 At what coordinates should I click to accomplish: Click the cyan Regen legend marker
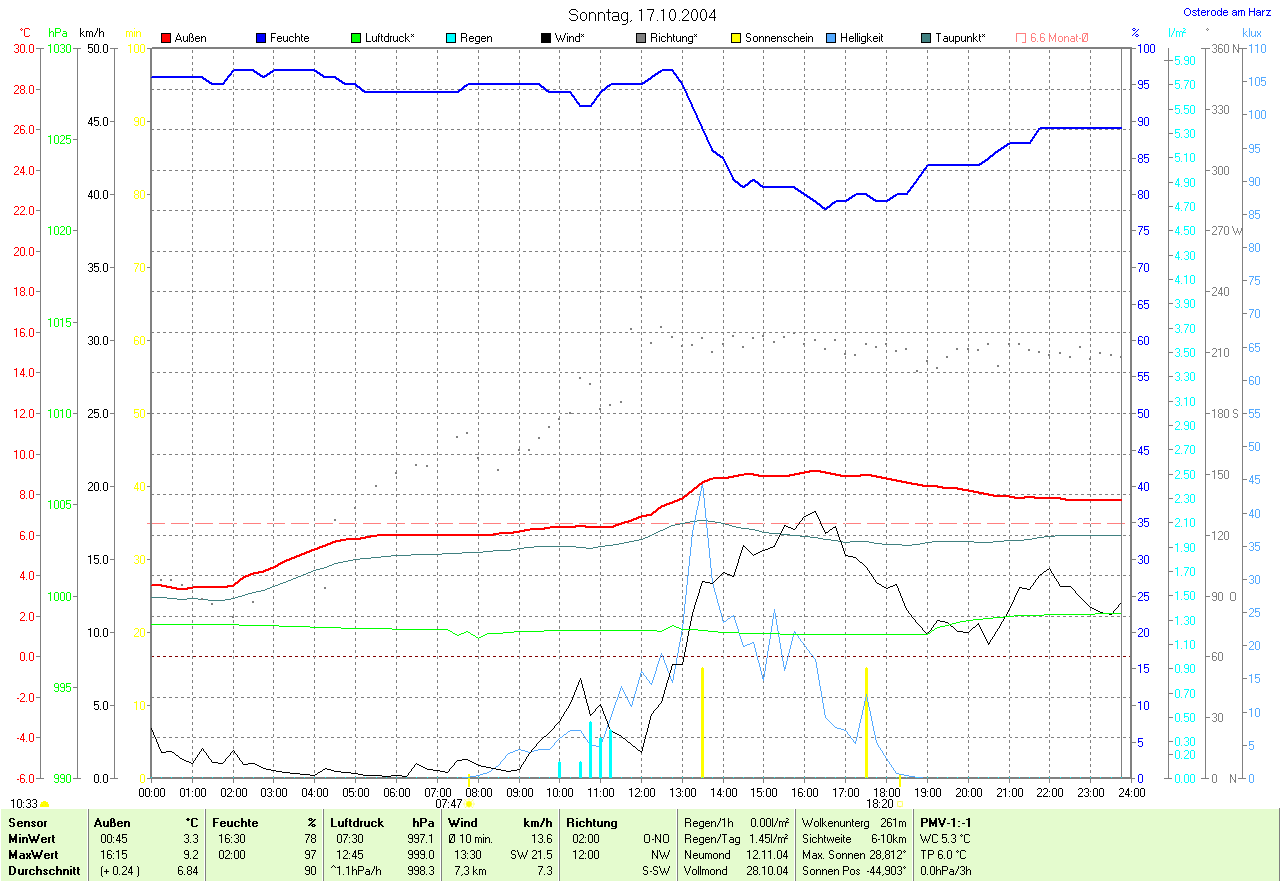coord(451,38)
